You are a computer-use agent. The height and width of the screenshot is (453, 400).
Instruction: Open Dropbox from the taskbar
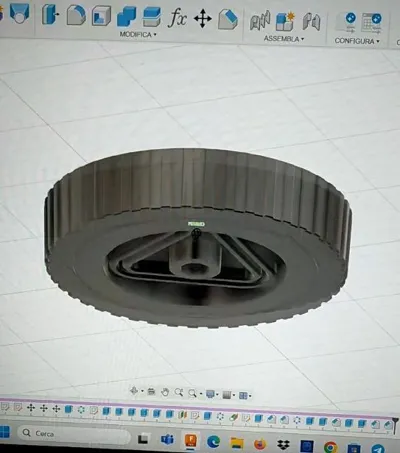pos(283,445)
